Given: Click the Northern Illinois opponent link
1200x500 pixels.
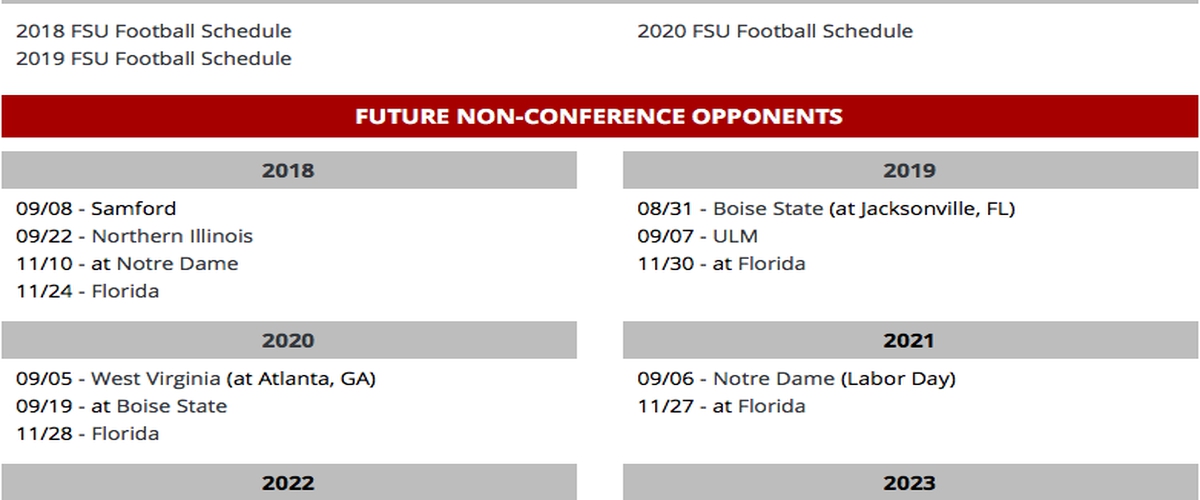Looking at the screenshot, I should tap(172, 236).
